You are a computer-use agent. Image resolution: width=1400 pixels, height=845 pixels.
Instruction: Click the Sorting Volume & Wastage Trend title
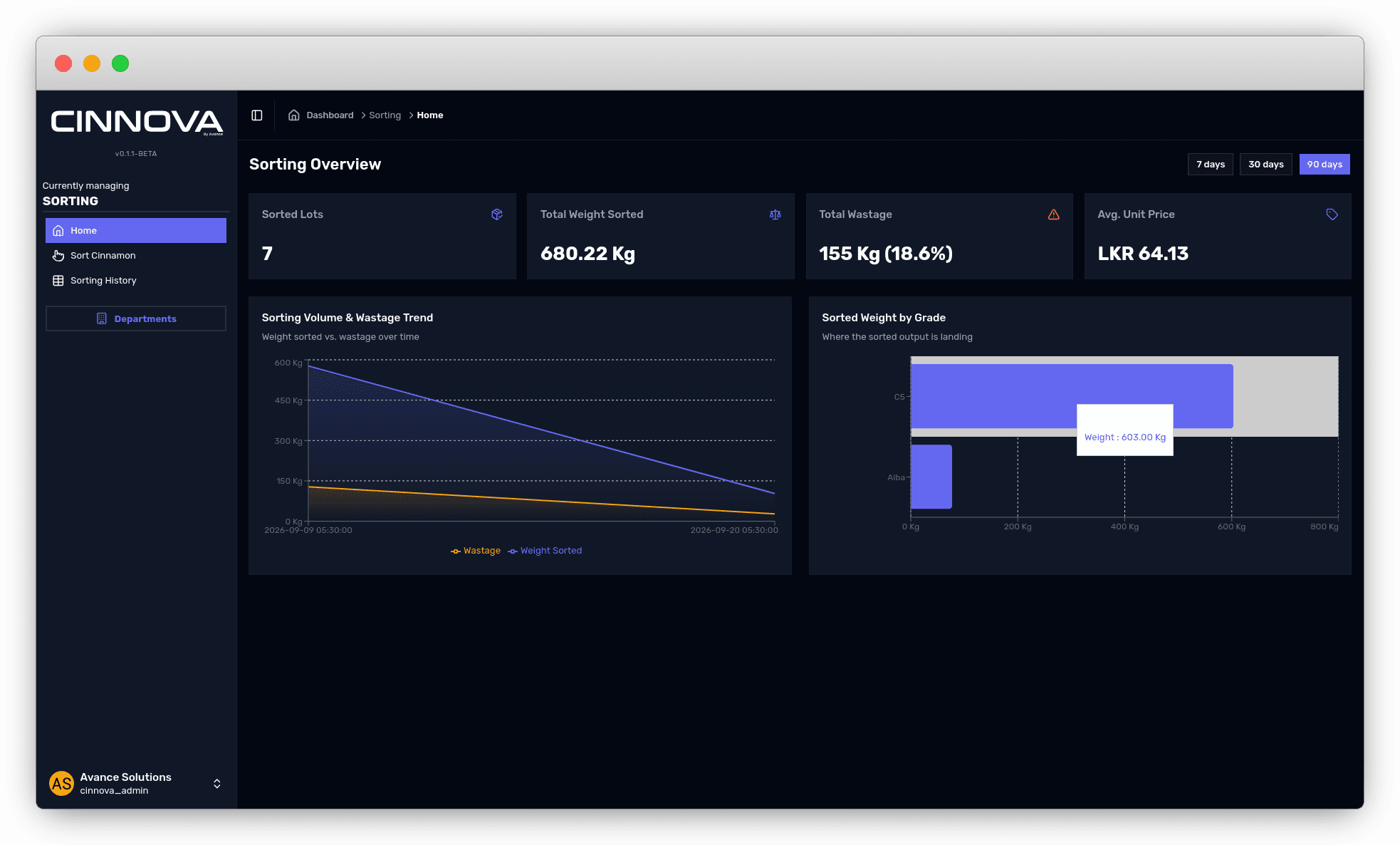(348, 318)
